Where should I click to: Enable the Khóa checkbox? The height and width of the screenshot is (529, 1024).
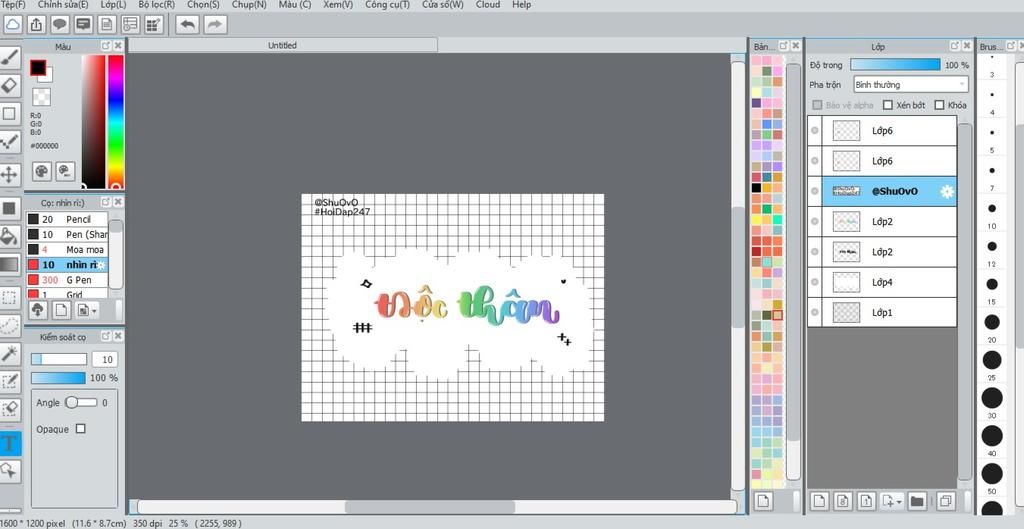[x=939, y=105]
